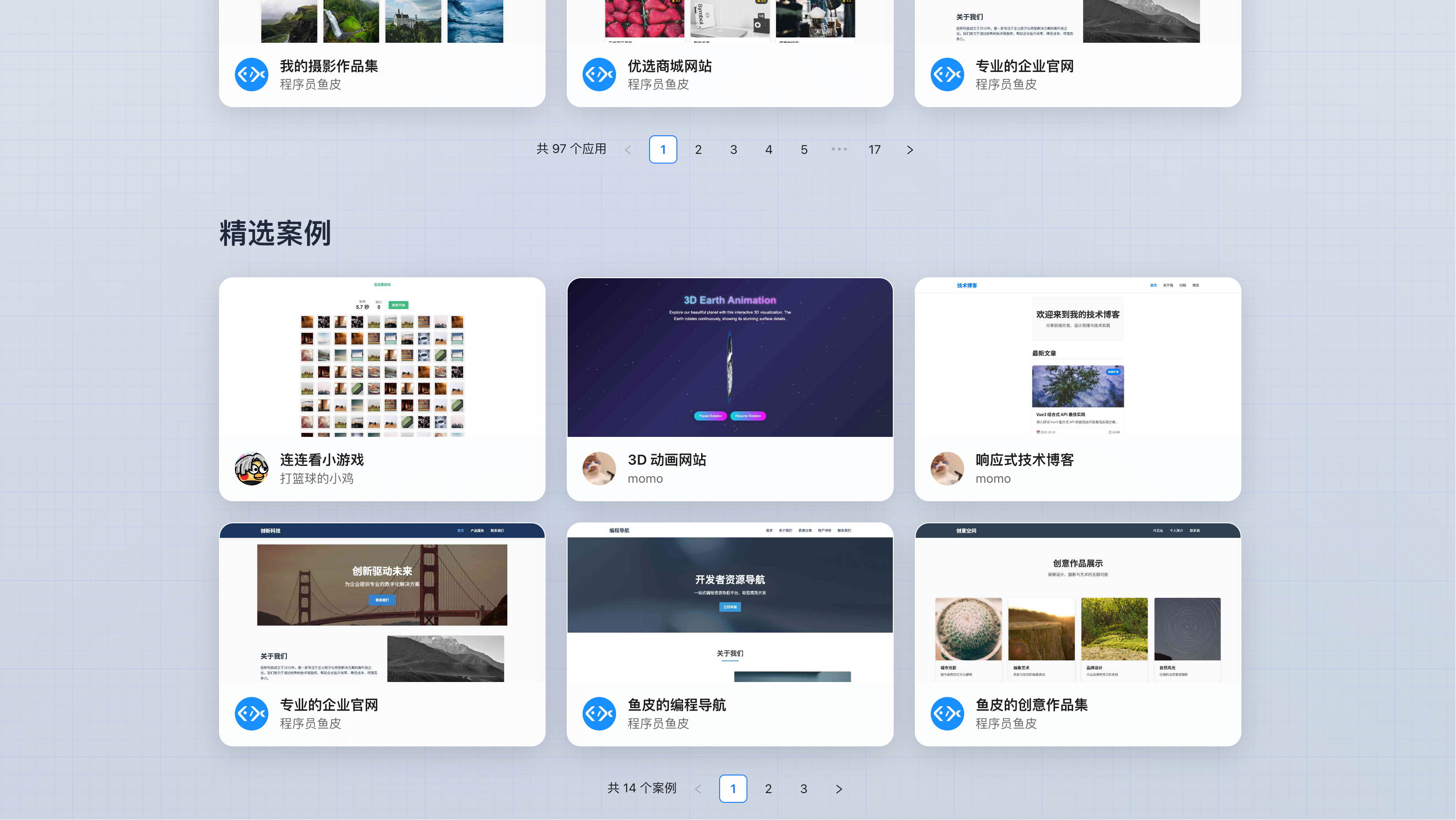Click momo's avatar on 响应式技术博客 card

point(947,468)
